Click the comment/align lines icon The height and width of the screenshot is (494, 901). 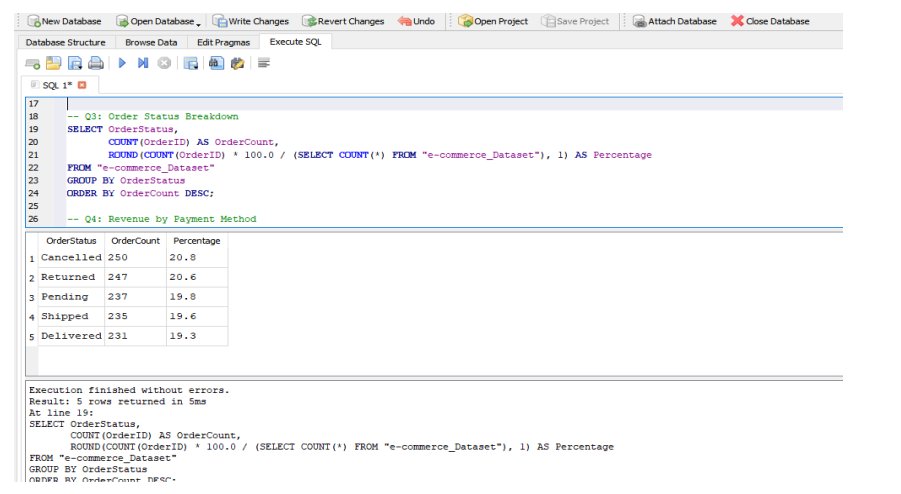coord(264,63)
